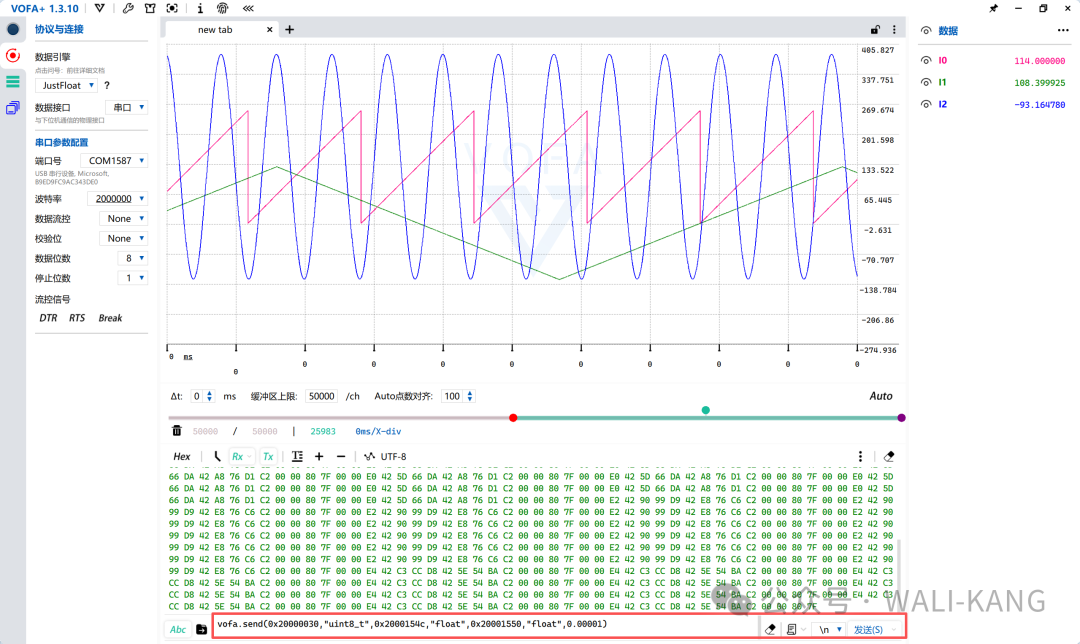The width and height of the screenshot is (1080, 644).
Task: Toggle visibility of all data channels
Action: tap(926, 30)
